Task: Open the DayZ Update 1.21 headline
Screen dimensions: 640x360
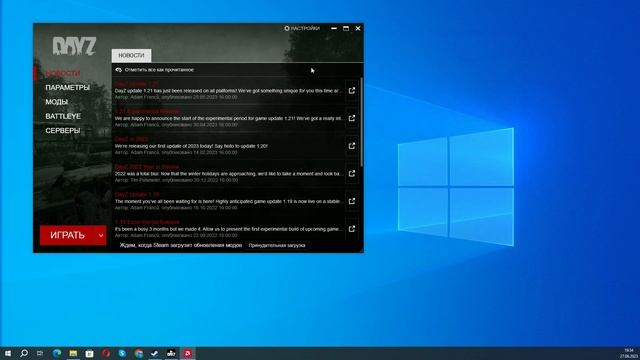Action: pyautogui.click(x=137, y=84)
